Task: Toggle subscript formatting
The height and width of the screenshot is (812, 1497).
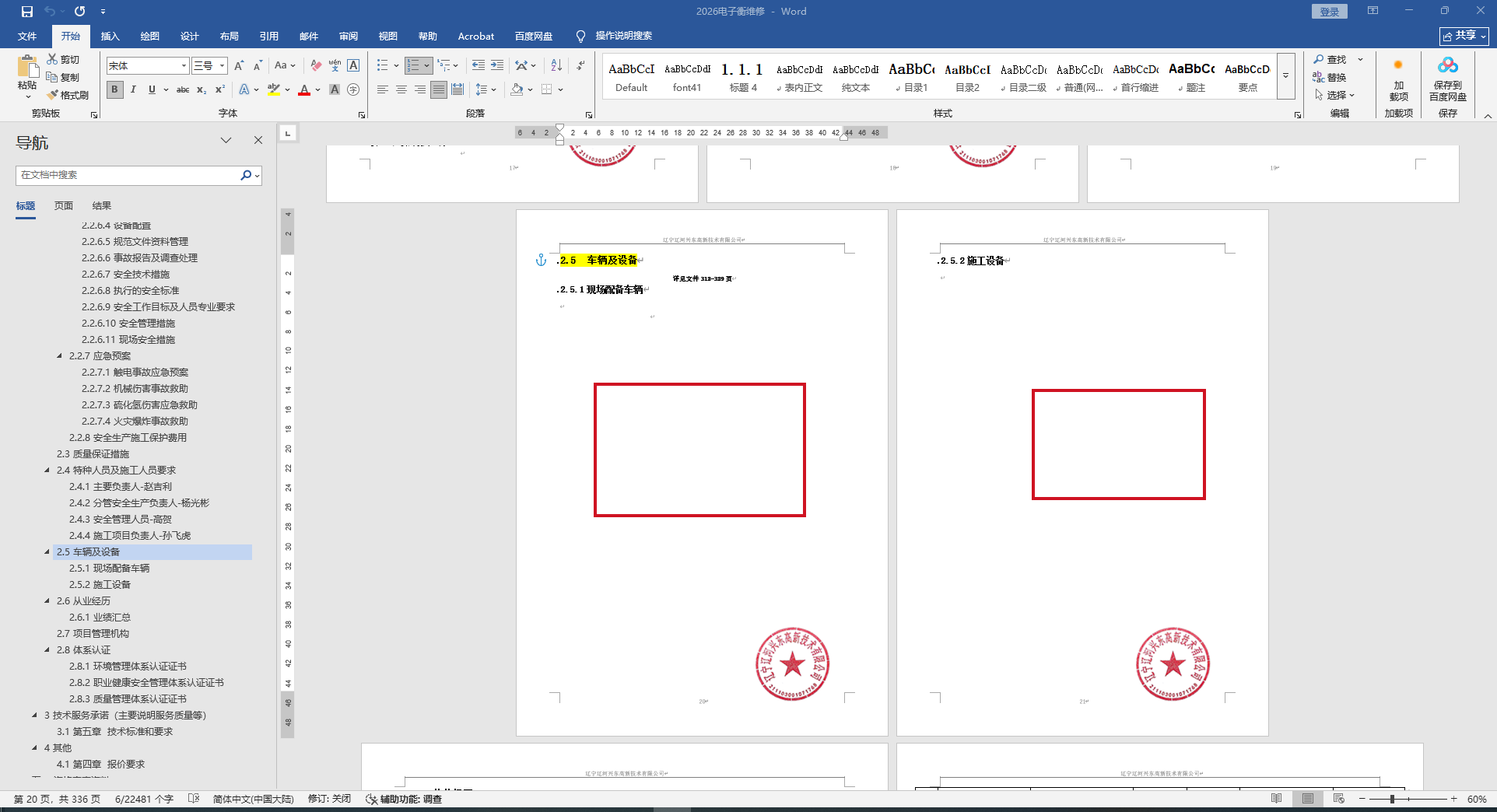Action: click(x=202, y=89)
